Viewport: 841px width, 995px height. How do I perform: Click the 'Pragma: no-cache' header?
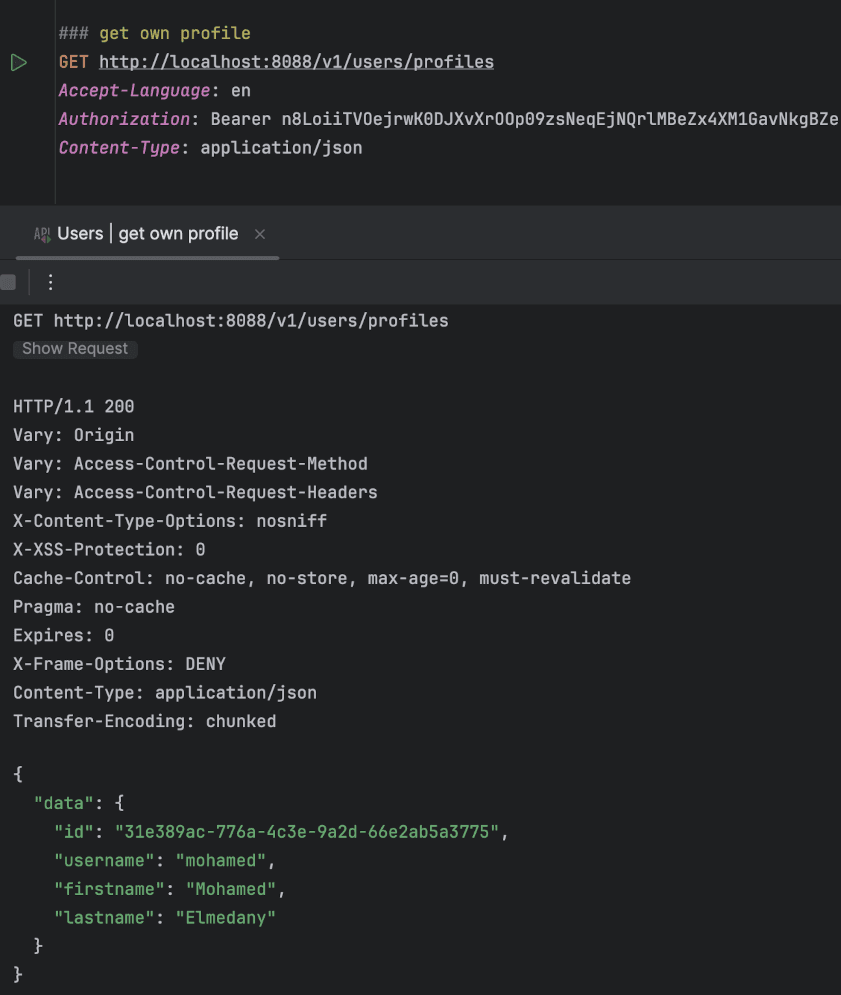tap(94, 607)
